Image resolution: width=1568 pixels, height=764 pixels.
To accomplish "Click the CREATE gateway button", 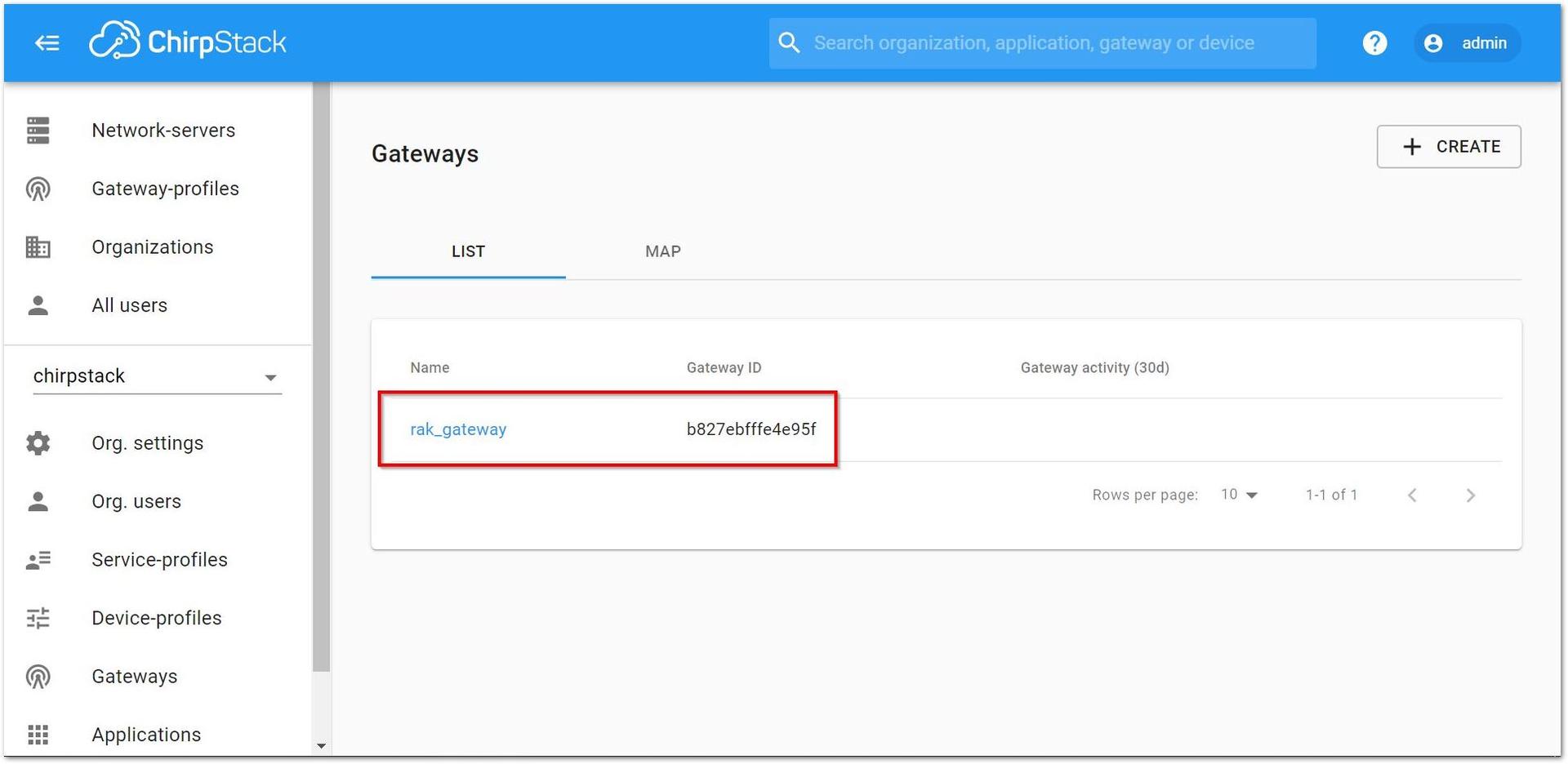I will click(x=1449, y=147).
